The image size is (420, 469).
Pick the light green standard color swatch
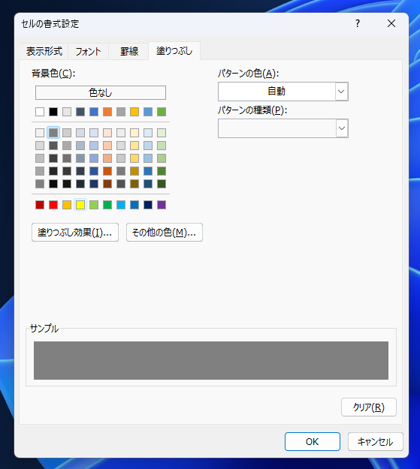[x=94, y=205]
